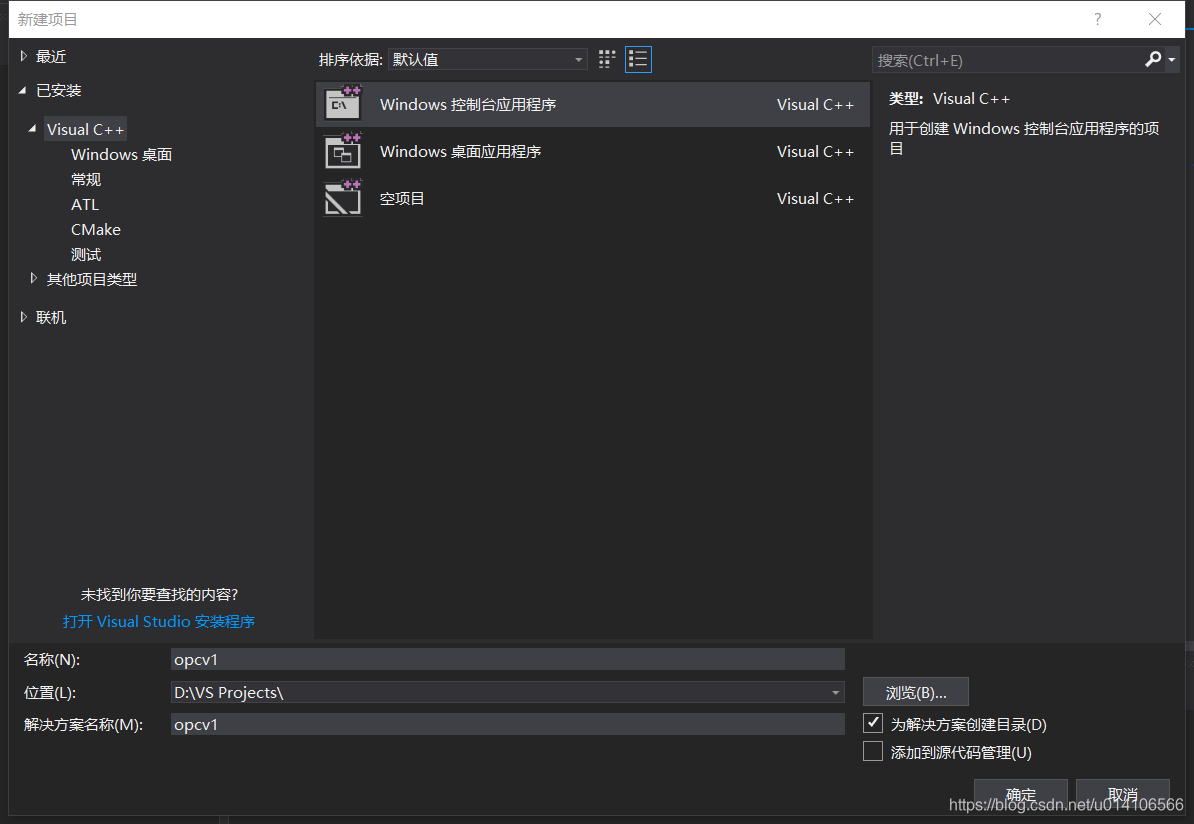
Task: Open the 排序依据 默认值 dropdown
Action: click(488, 59)
